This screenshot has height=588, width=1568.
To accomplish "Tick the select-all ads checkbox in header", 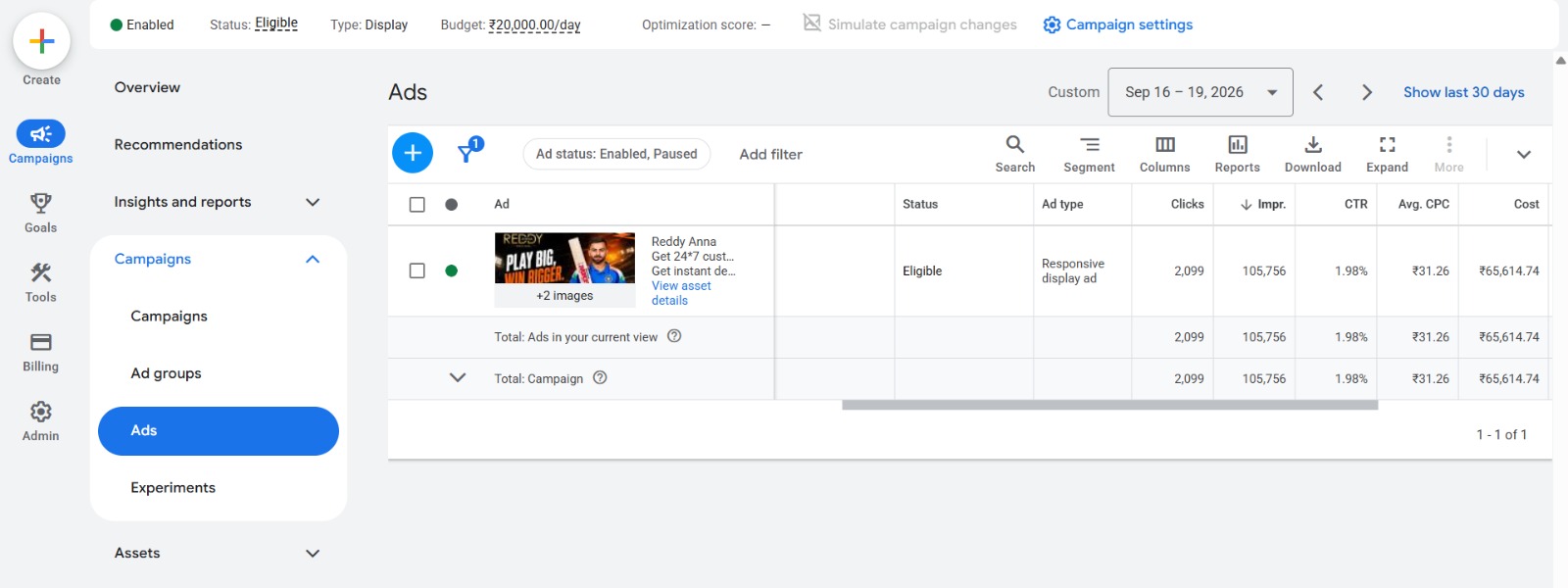I will [417, 204].
